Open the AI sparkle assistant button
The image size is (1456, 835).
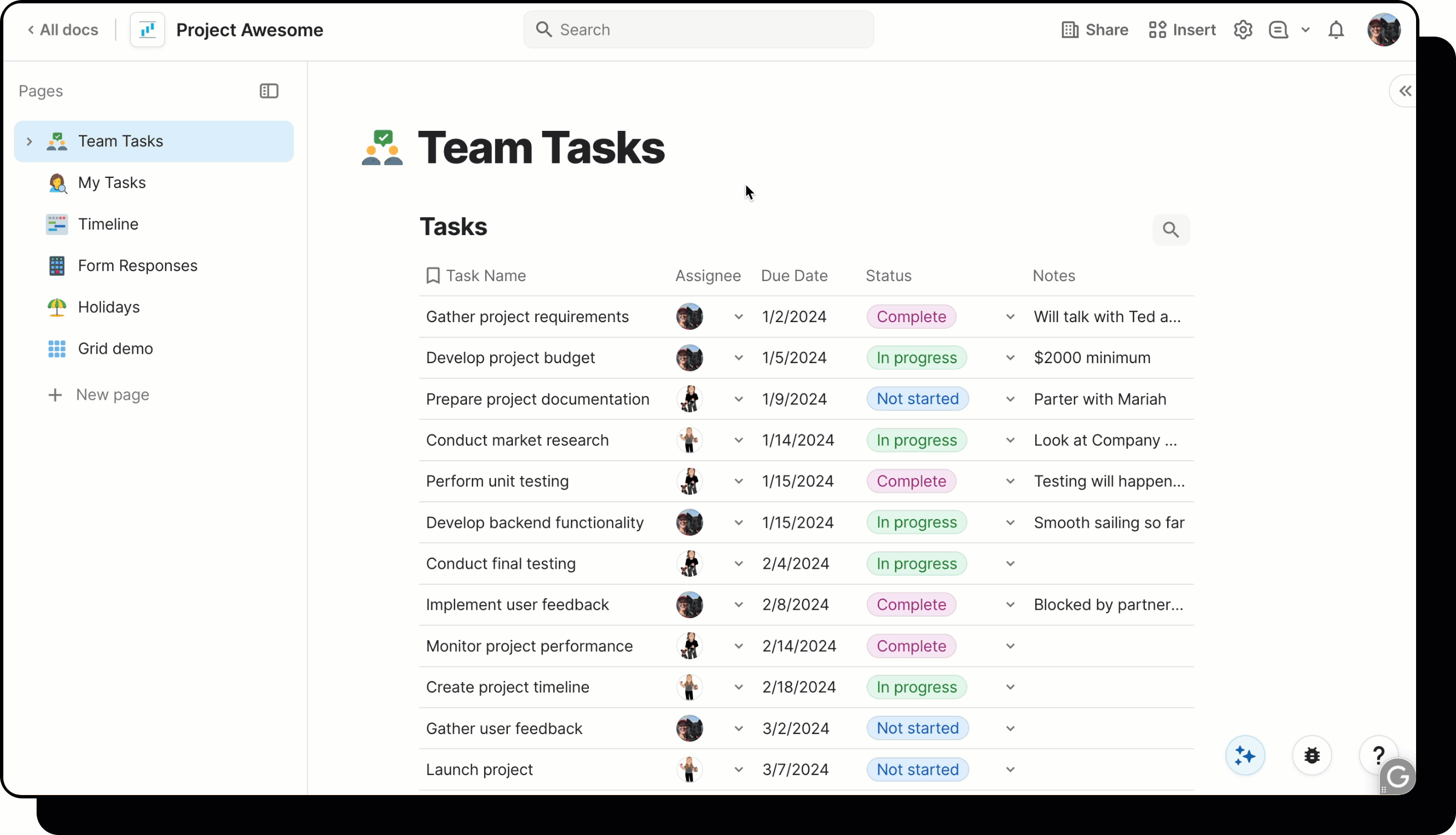tap(1244, 755)
